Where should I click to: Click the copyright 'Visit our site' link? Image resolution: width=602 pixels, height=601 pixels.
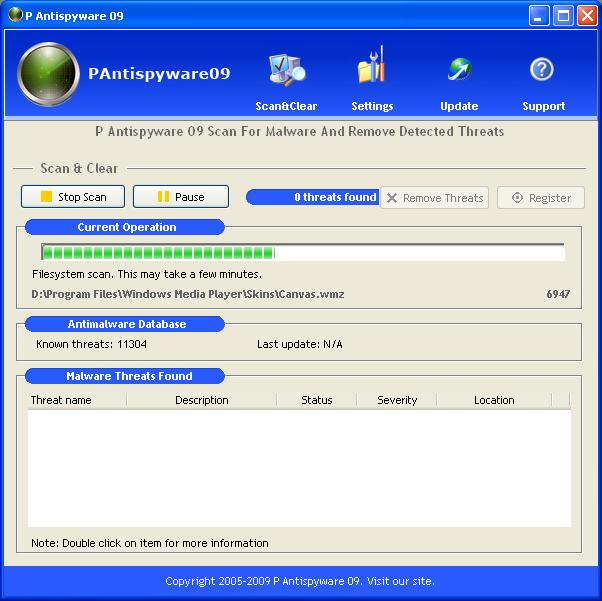pos(403,581)
